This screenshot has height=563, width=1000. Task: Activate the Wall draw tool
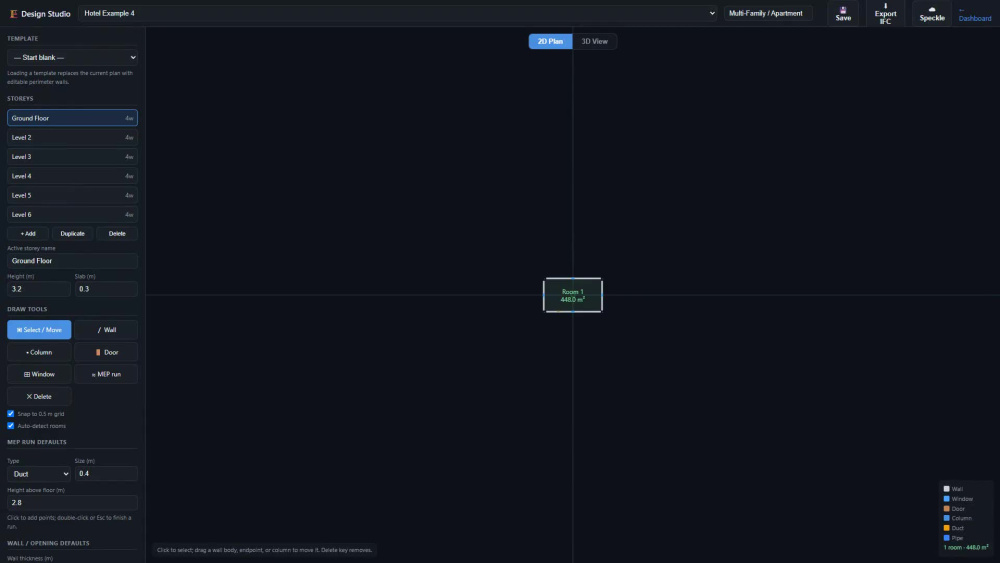pos(106,330)
